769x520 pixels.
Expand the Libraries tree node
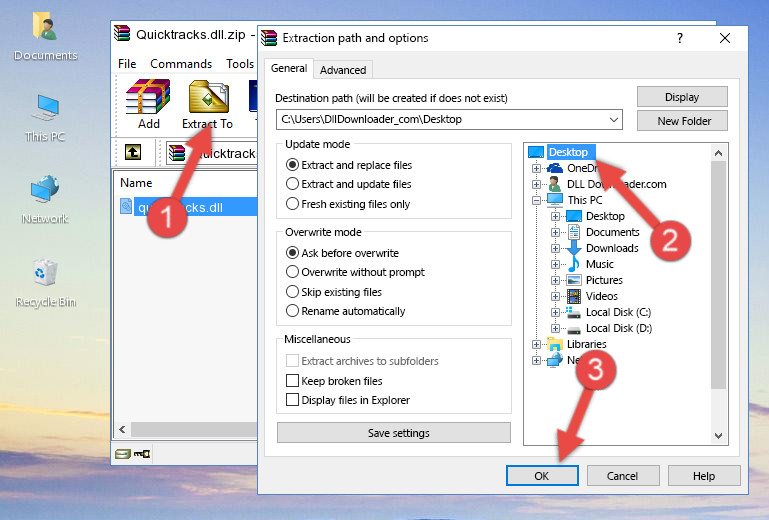[x=536, y=344]
